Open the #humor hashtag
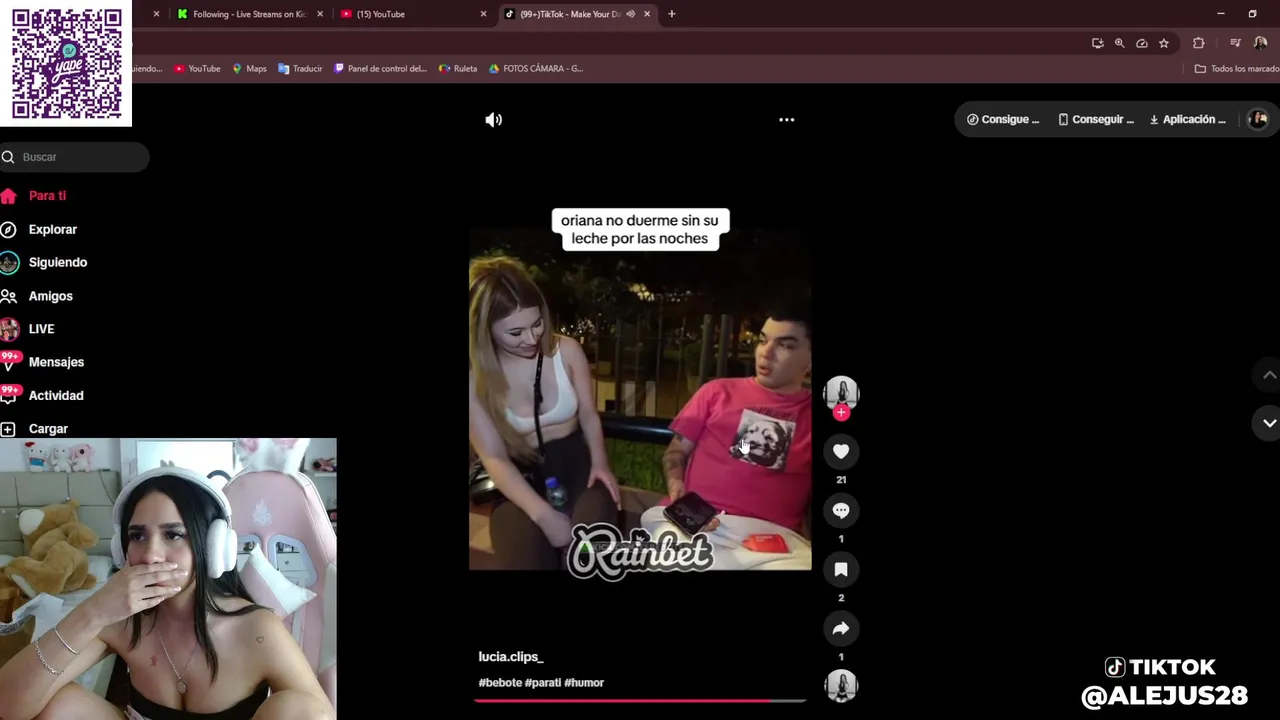The width and height of the screenshot is (1280, 720). tap(584, 683)
